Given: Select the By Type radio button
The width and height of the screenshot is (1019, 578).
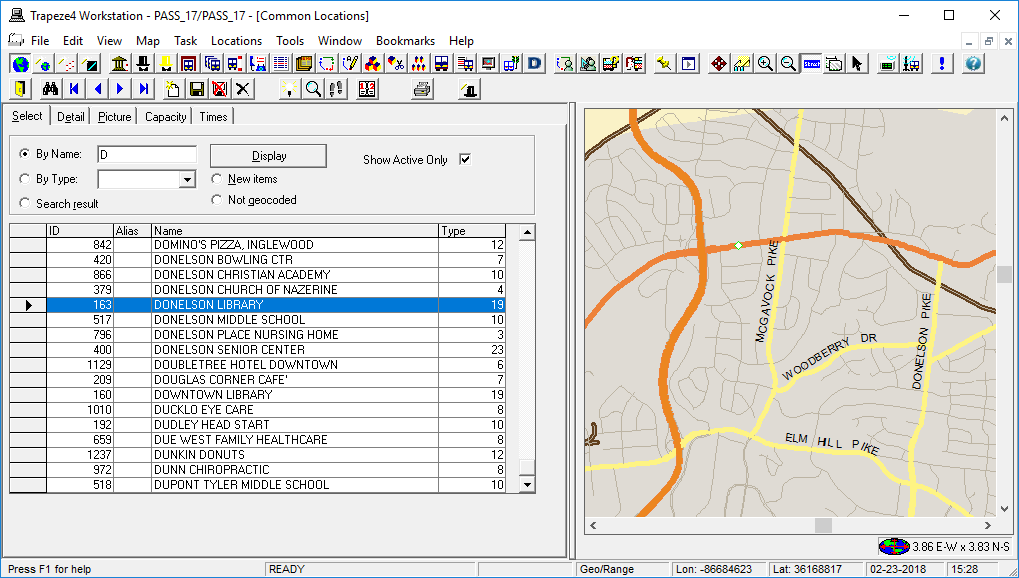Looking at the screenshot, I should point(23,178).
